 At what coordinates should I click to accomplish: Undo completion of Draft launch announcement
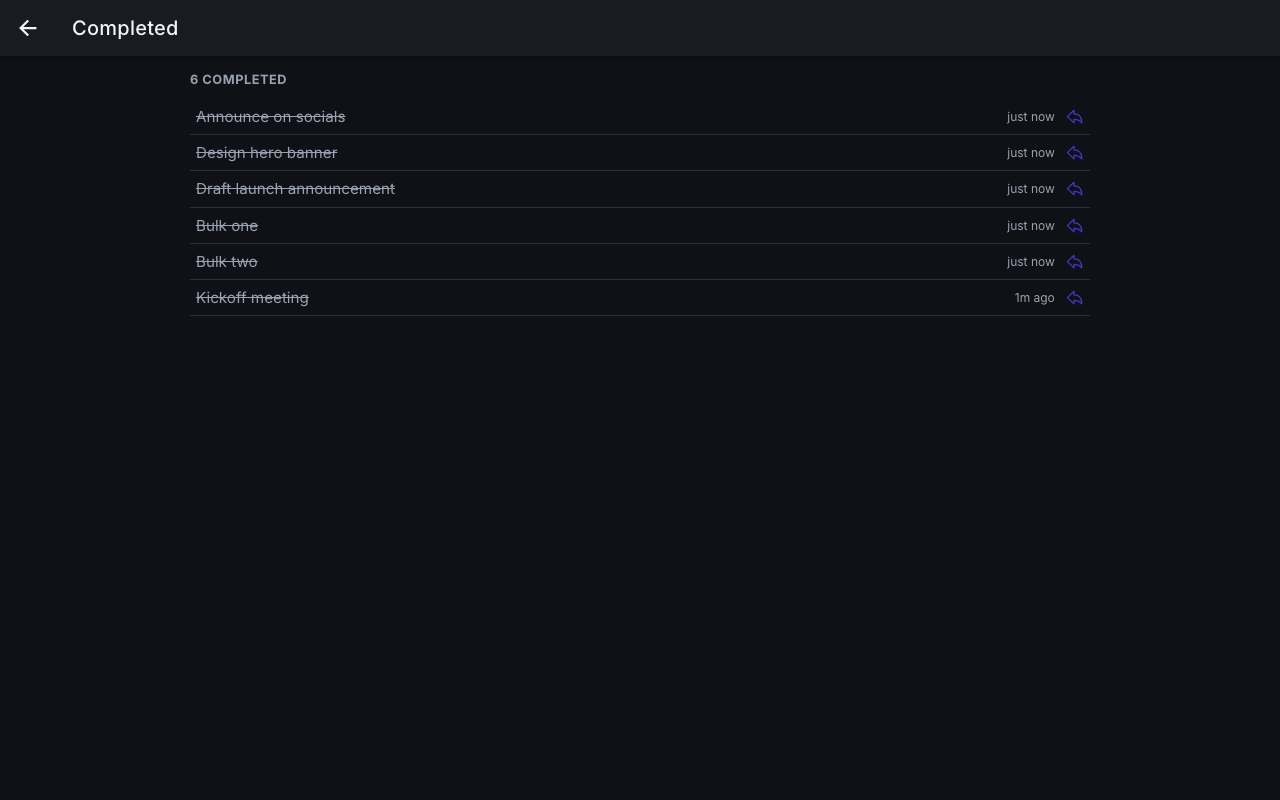coord(1075,189)
